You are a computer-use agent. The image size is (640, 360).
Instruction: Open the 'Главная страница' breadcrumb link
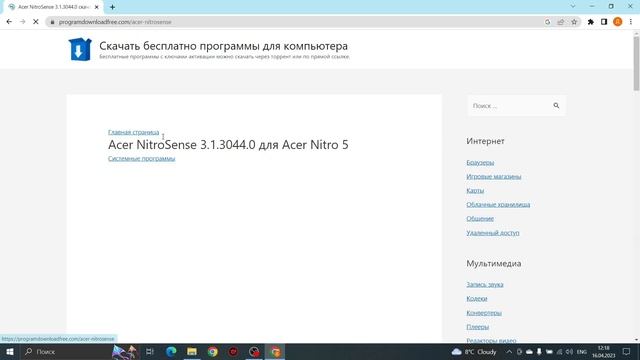(x=133, y=132)
